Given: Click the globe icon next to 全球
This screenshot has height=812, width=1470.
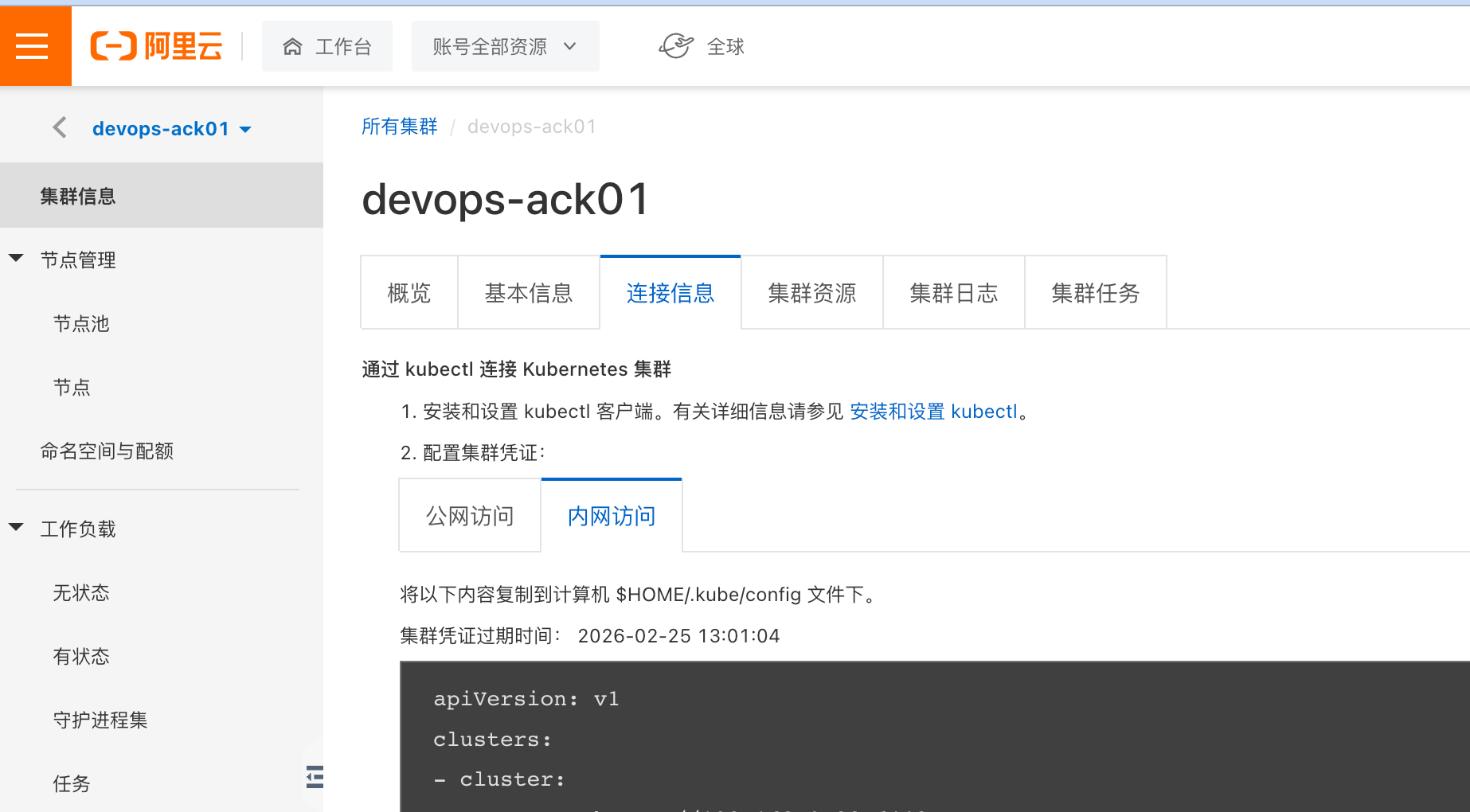Looking at the screenshot, I should [x=675, y=46].
